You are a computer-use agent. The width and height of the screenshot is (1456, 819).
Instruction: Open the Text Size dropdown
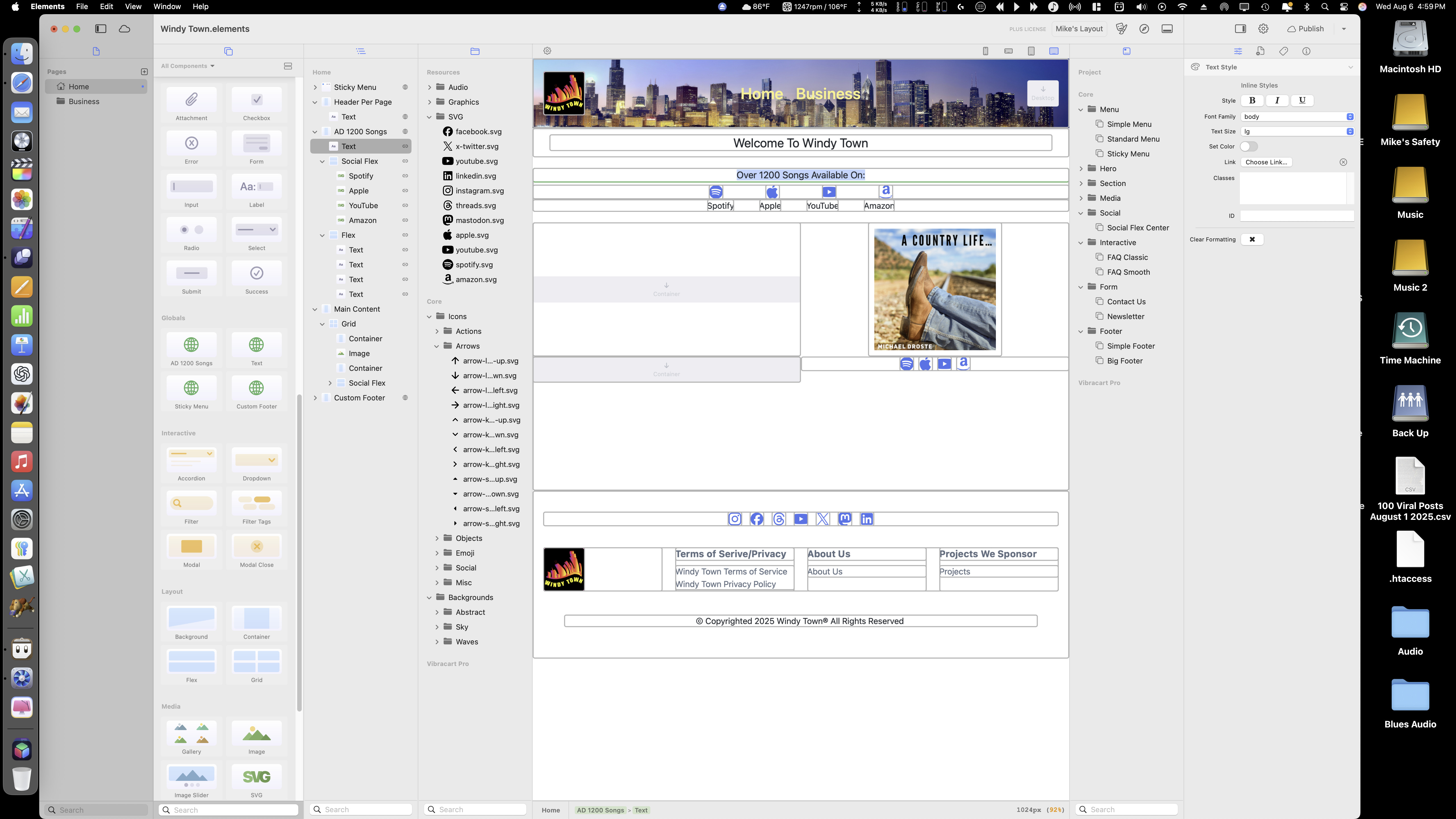(x=1297, y=131)
